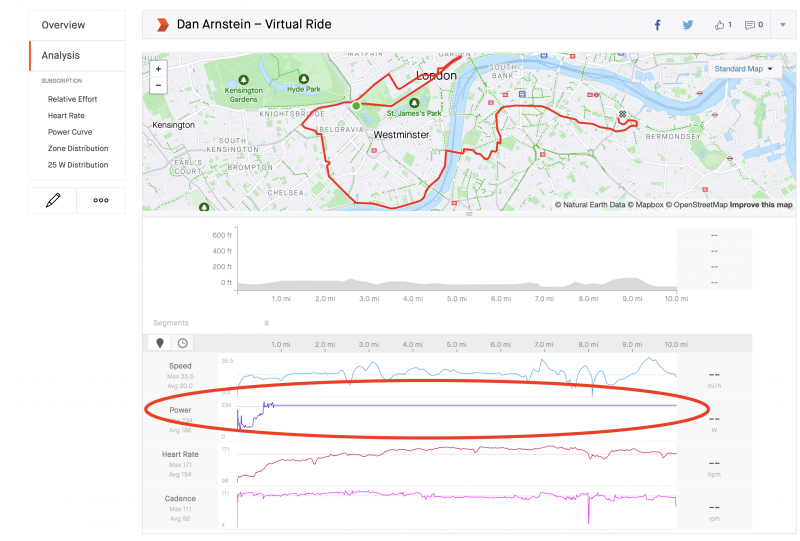Open the Zone Distribution link

(x=78, y=148)
